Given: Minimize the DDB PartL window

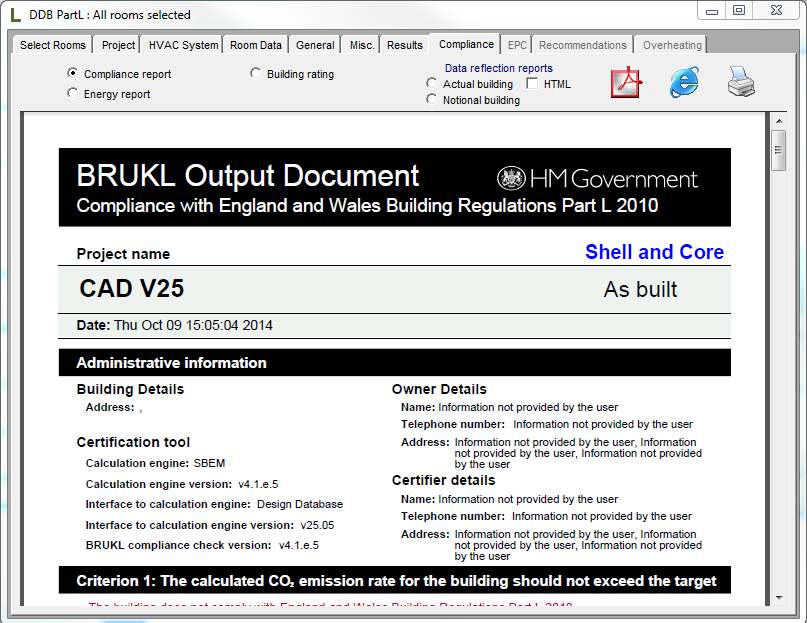Looking at the screenshot, I should pyautogui.click(x=712, y=11).
